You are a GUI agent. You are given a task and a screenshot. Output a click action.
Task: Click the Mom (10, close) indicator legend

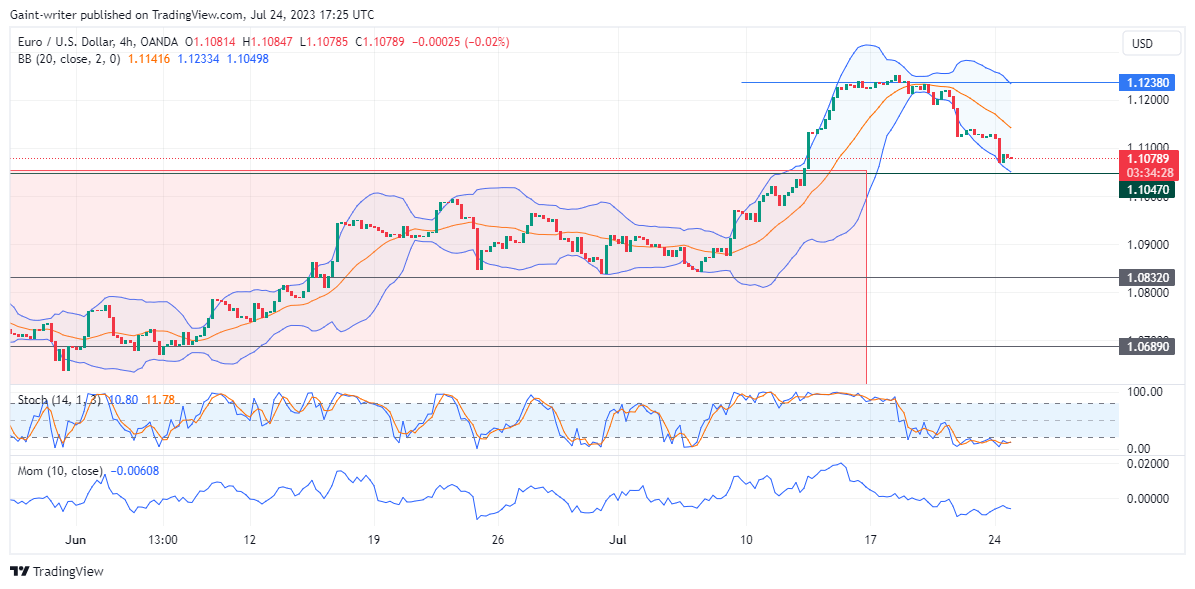(x=59, y=471)
